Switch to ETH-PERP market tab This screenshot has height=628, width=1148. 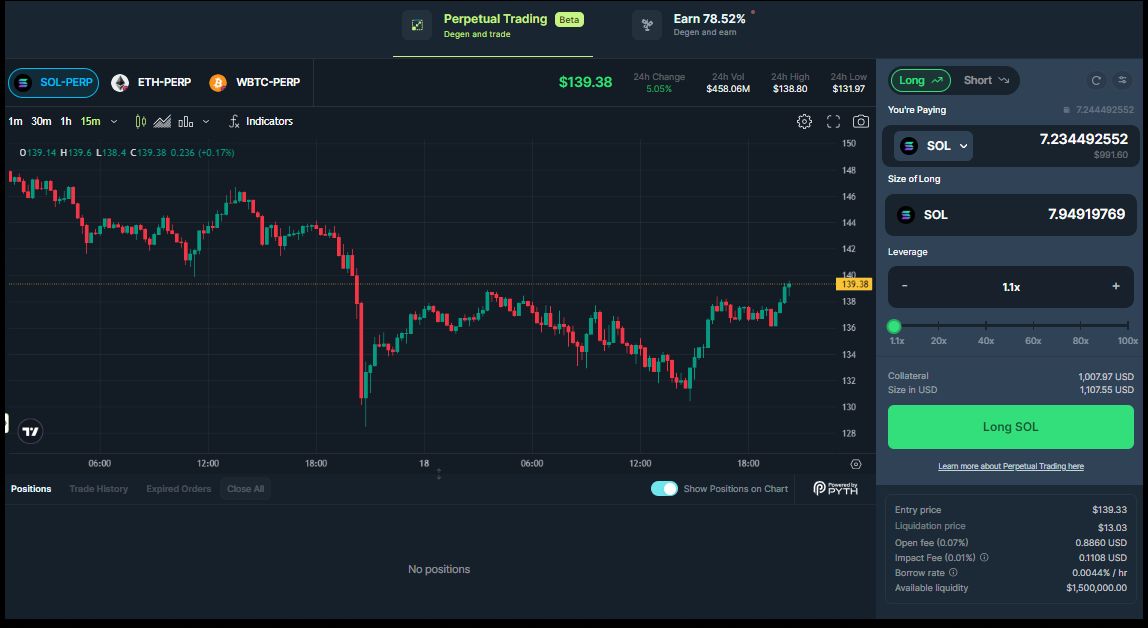tap(152, 82)
